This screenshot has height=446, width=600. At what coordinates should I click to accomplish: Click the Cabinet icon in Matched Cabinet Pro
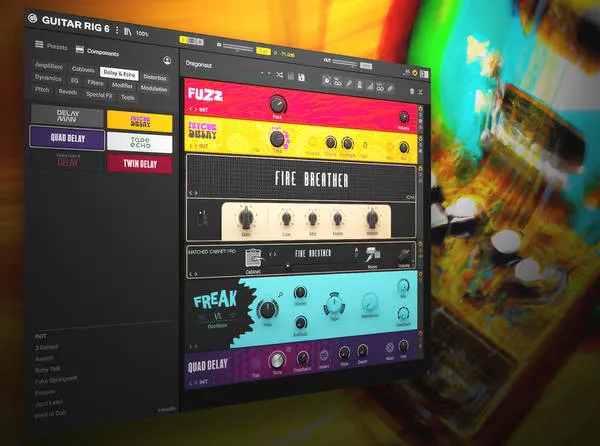(x=253, y=257)
